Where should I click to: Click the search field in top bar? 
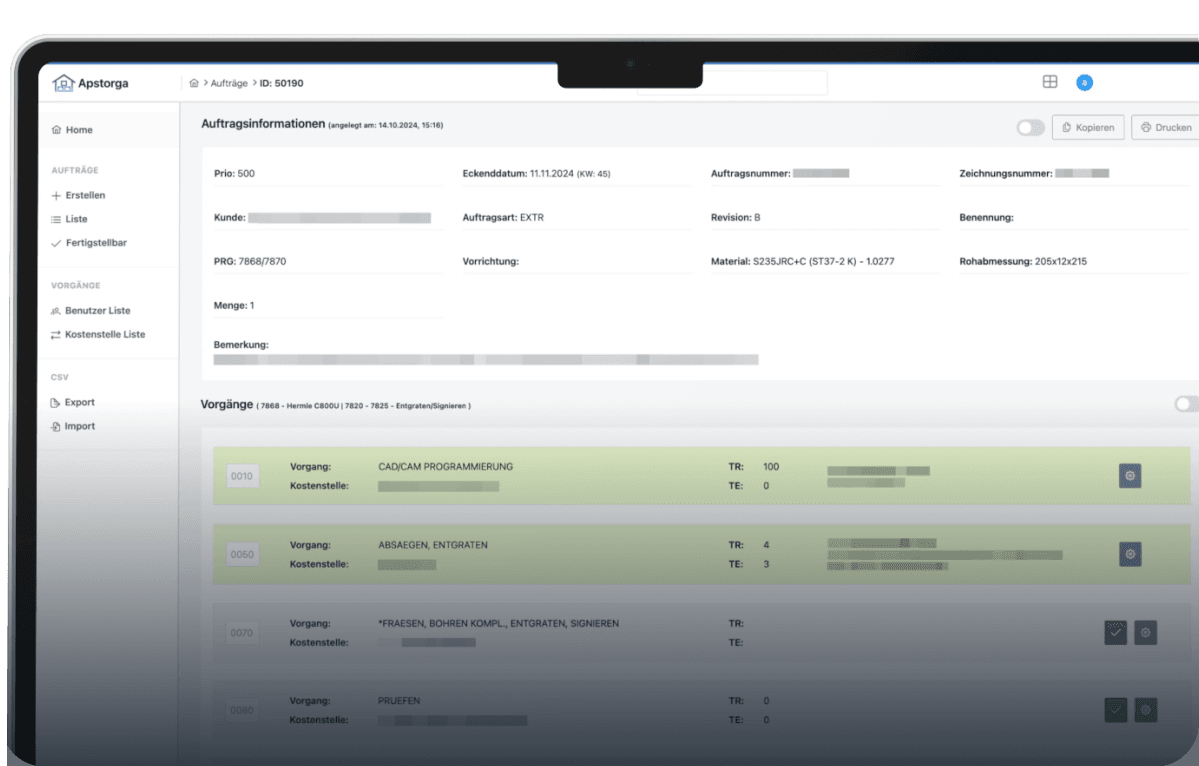coord(732,83)
